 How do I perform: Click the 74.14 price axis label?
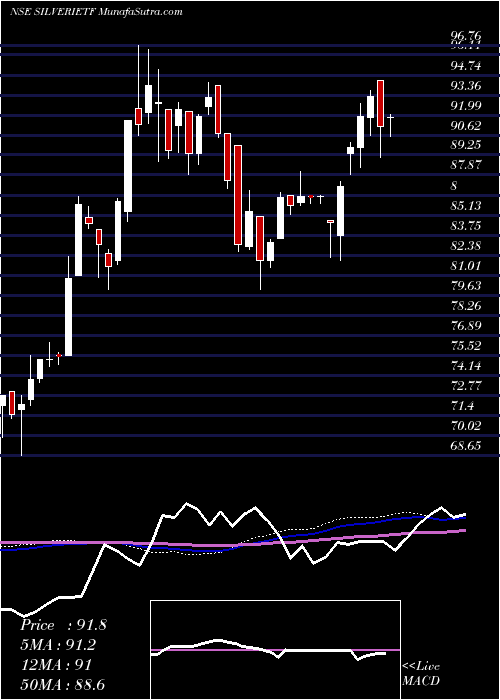[466, 366]
